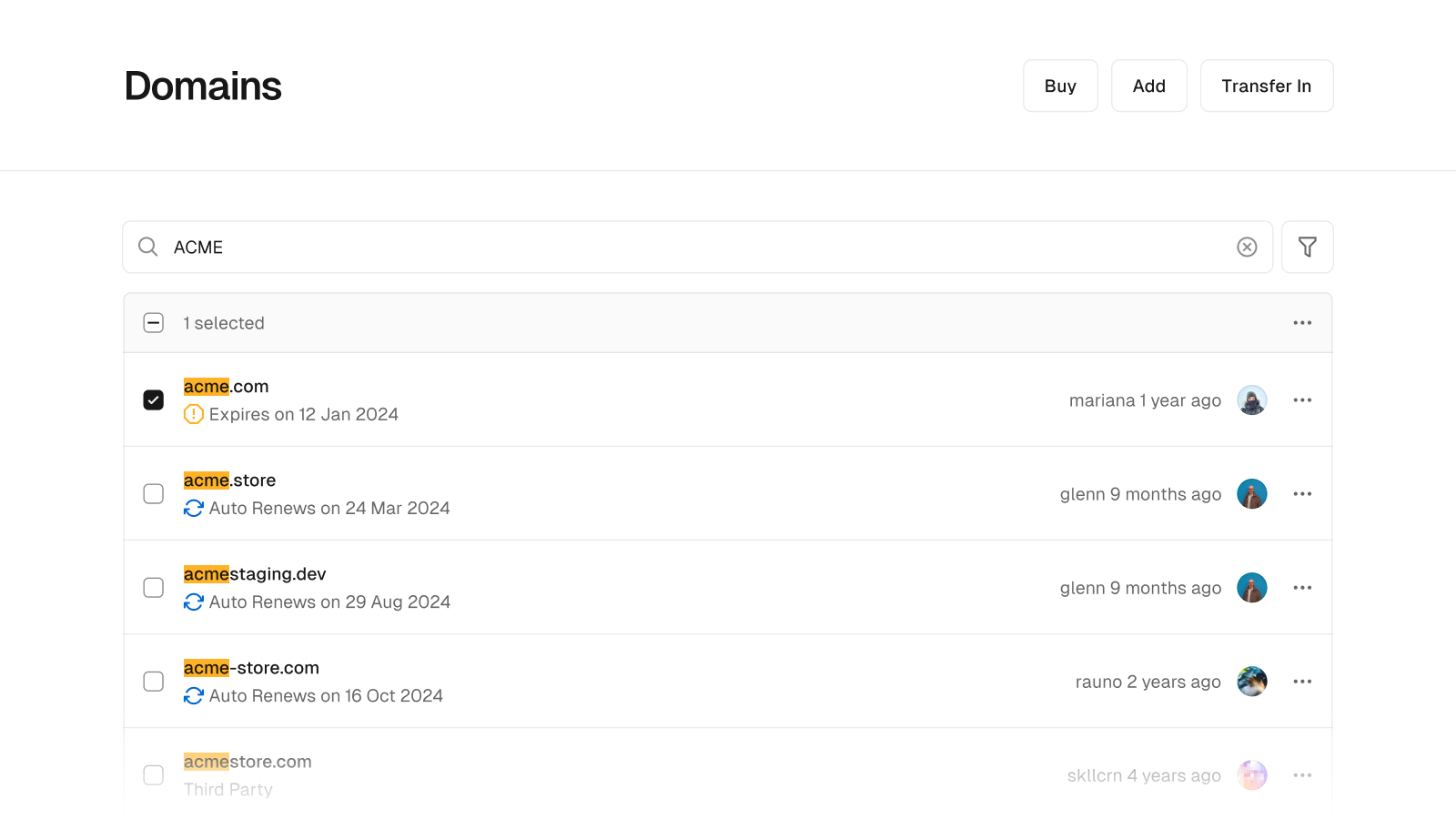This screenshot has width=1456, height=819.
Task: Clear the ACME search query
Action: (x=1246, y=247)
